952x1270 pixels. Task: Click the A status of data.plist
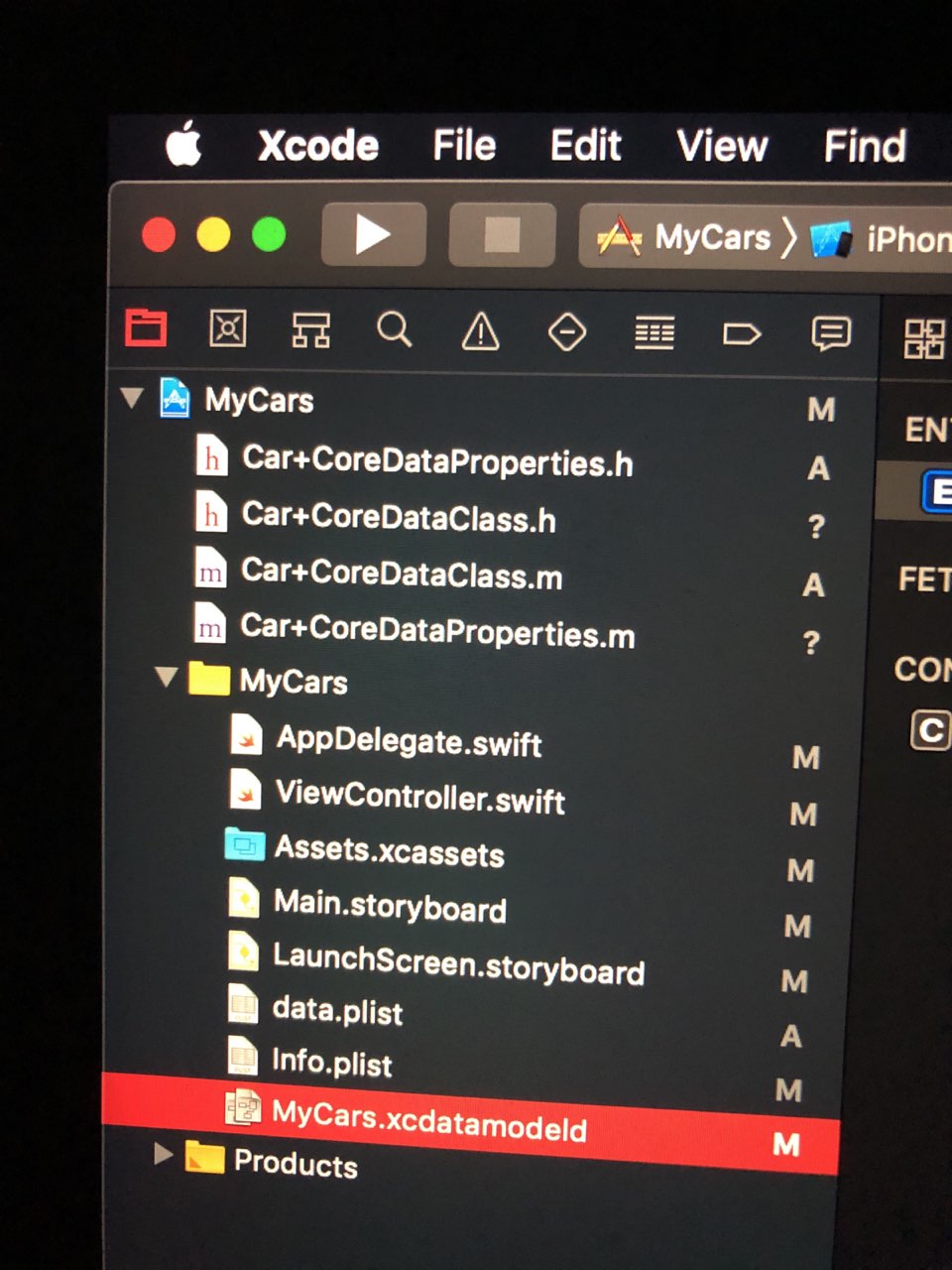[x=791, y=1036]
